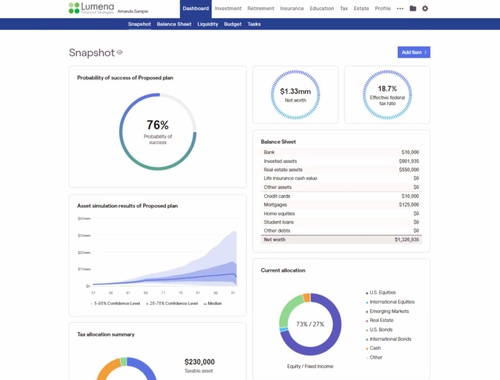Click the asset simulation area chart
This screenshot has width=500, height=380.
165,258
